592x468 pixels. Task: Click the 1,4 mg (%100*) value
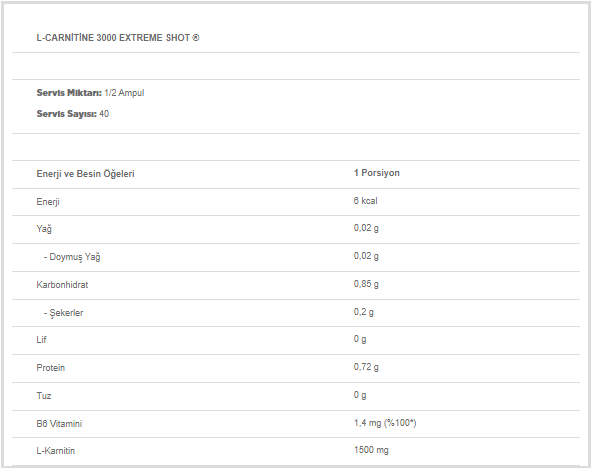tap(385, 423)
